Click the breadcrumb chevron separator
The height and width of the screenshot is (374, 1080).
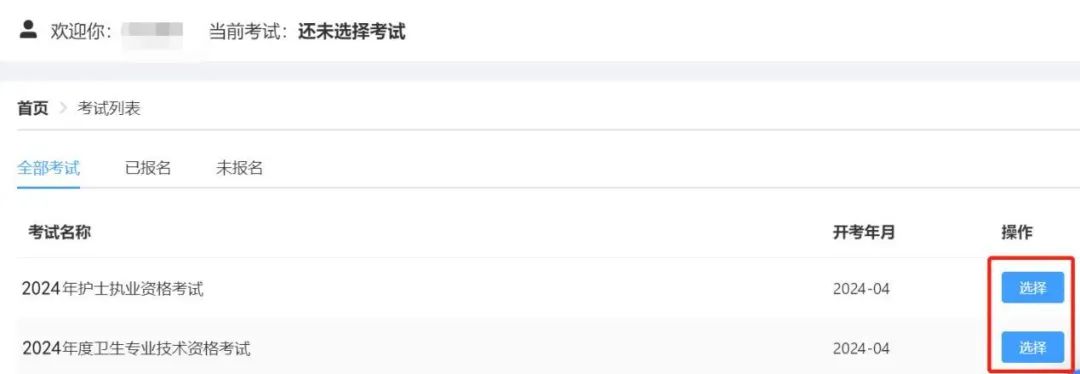coord(63,108)
